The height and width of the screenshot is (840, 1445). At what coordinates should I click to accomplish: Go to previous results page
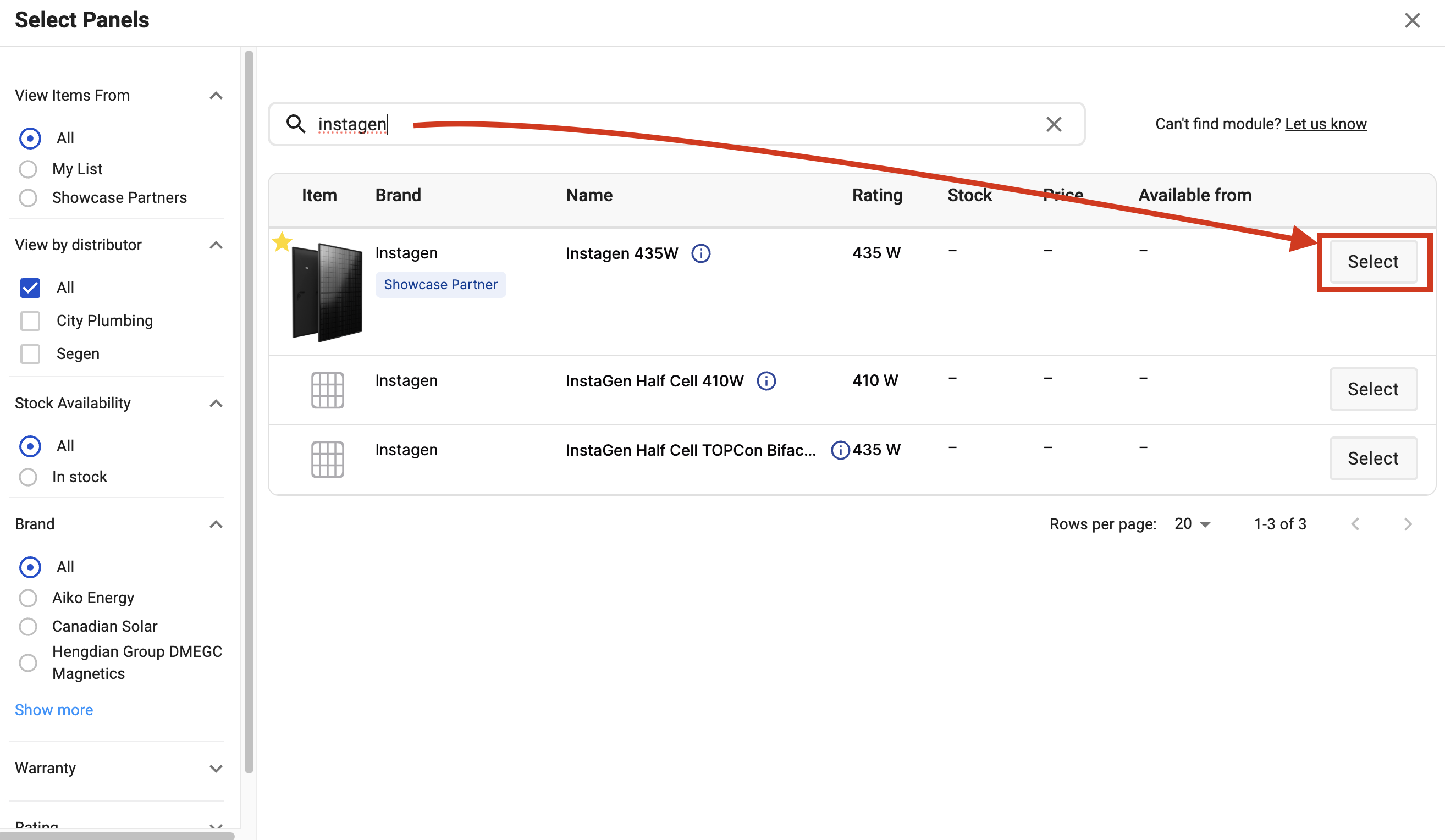tap(1355, 524)
